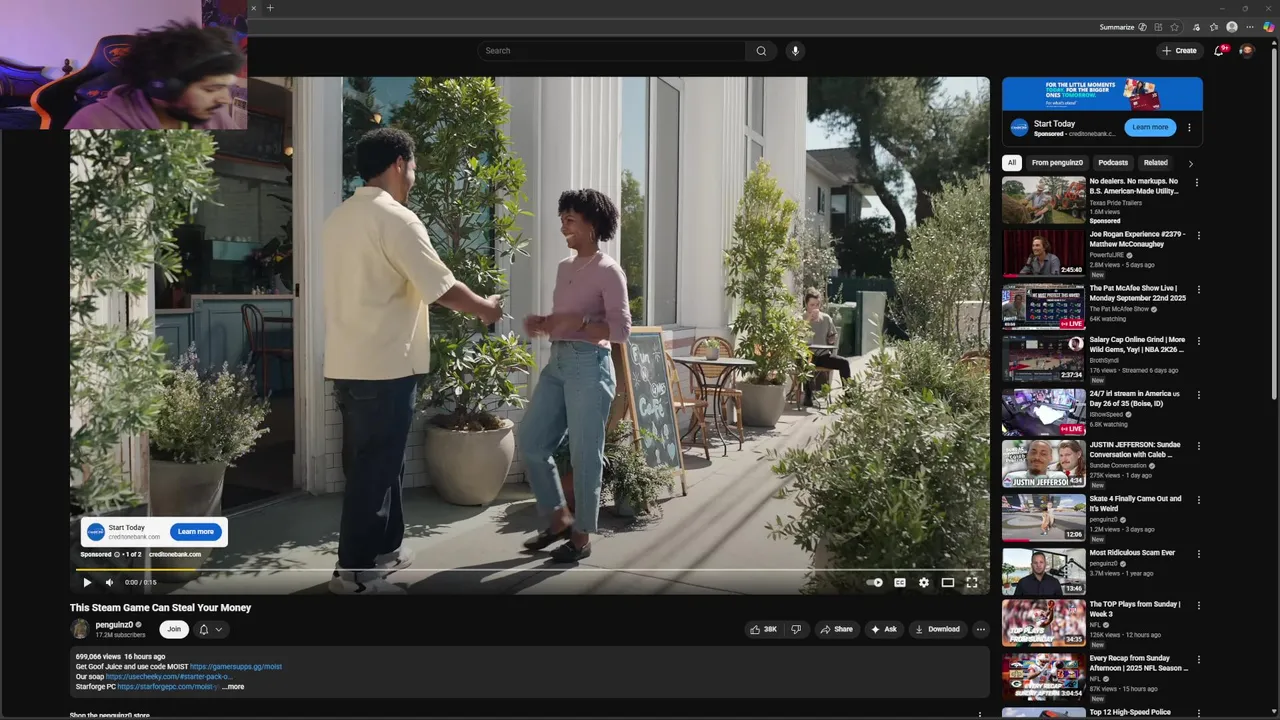
Task: Click Summarize in the browser address bar
Action: point(1123,27)
